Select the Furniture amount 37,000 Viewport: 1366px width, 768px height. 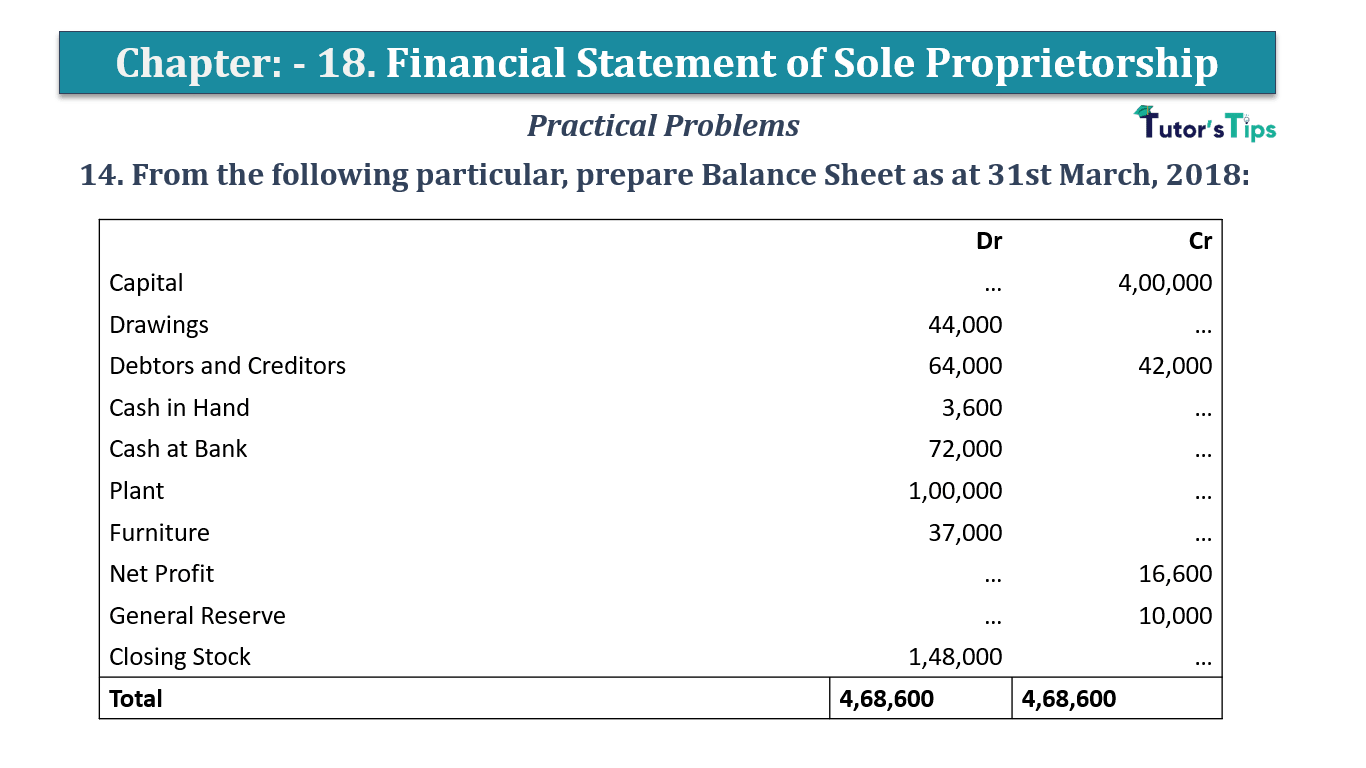tap(965, 533)
